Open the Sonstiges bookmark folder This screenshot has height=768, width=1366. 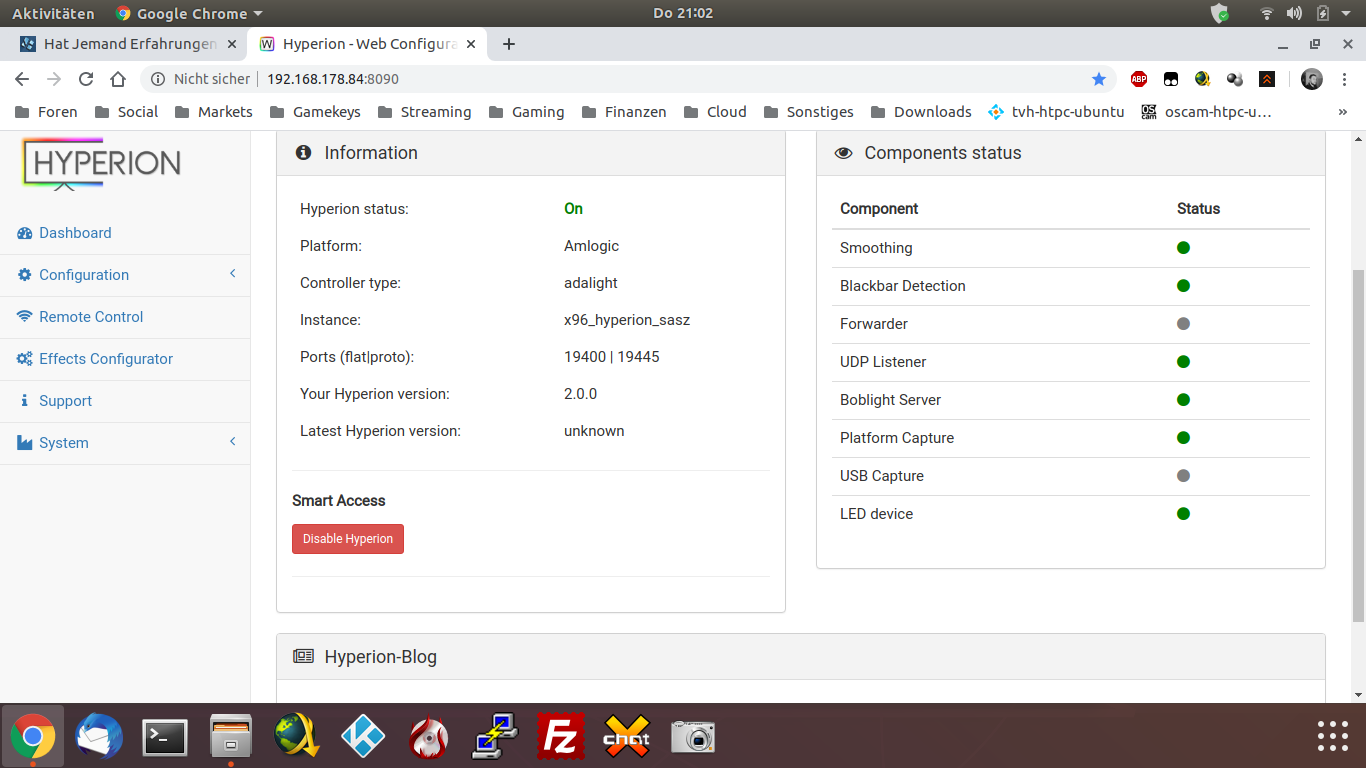tap(809, 112)
